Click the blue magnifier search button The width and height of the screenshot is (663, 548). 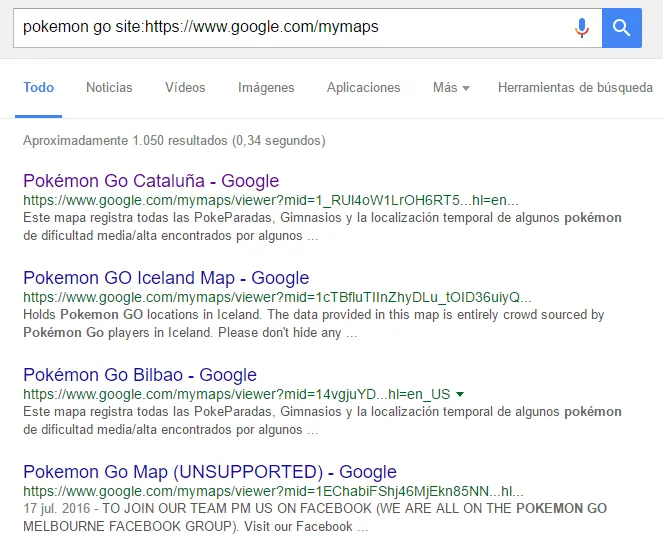[x=622, y=28]
